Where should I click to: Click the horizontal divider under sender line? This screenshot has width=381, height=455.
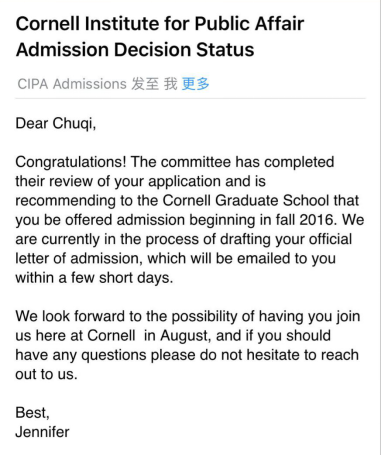pyautogui.click(x=190, y=99)
